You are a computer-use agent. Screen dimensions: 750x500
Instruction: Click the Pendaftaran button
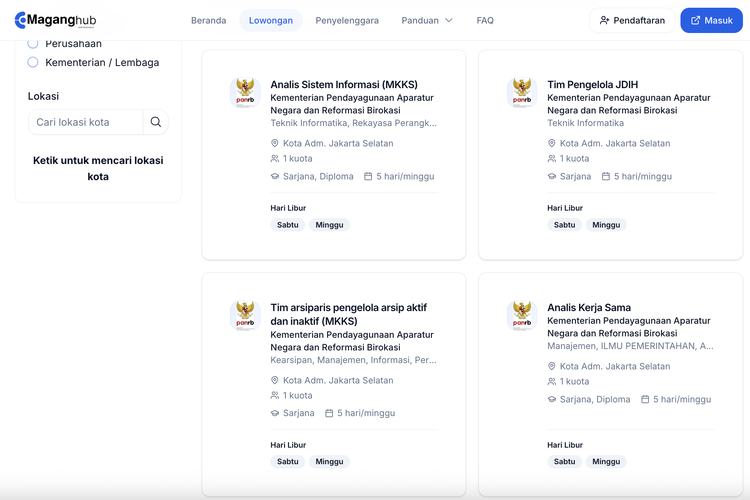coord(632,21)
